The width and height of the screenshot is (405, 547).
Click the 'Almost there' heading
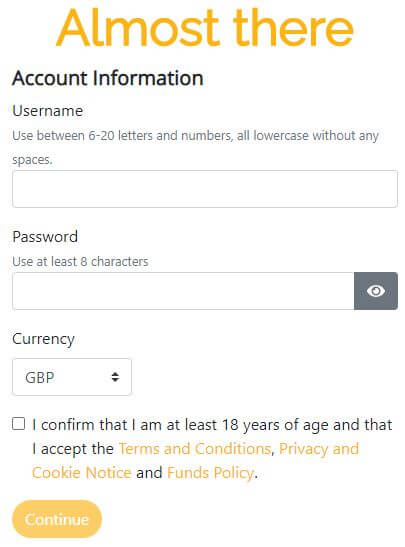[x=205, y=28]
